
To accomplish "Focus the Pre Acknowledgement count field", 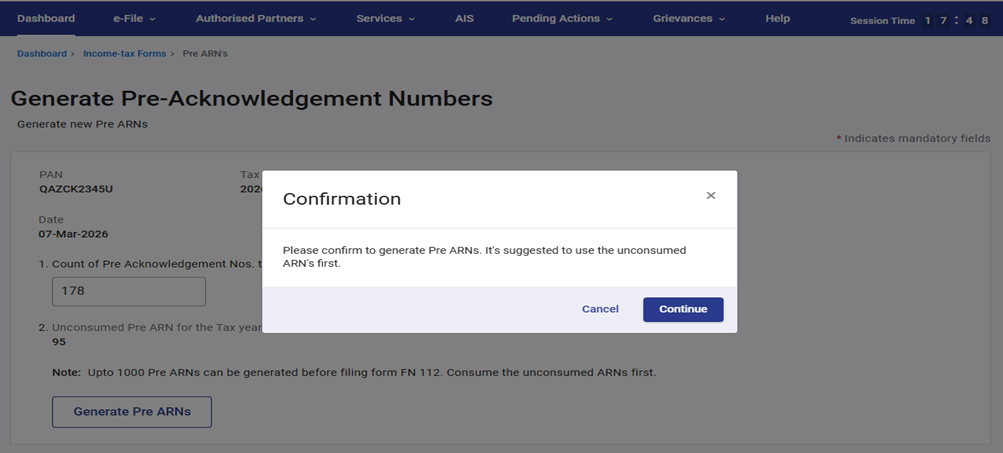I will [x=128, y=292].
